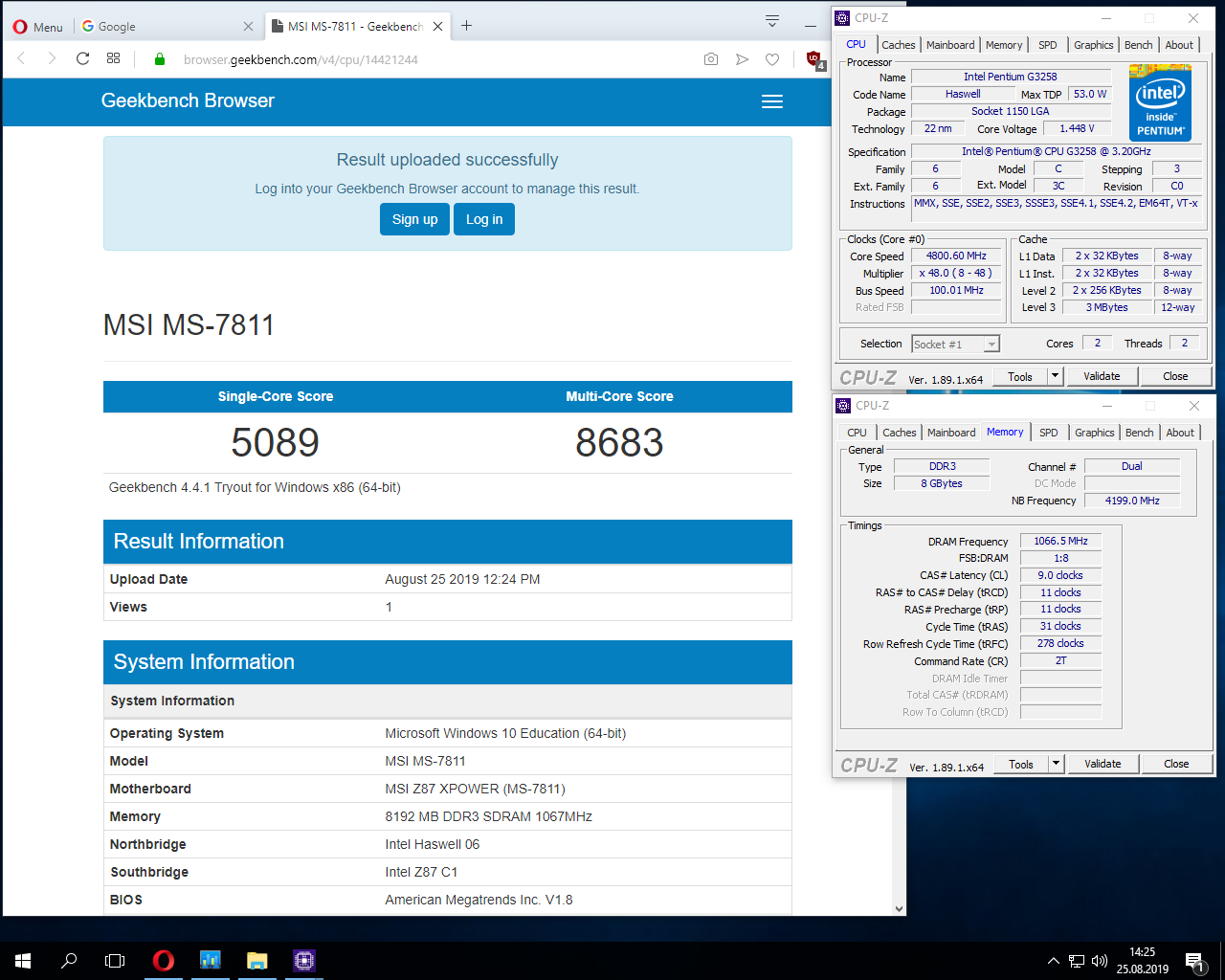Click the page scrollbar down arrow

pos(899,908)
